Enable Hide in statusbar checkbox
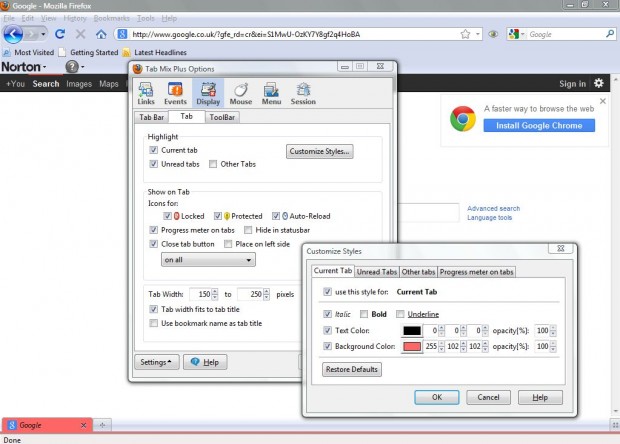Viewport: 620px width, 444px height. (x=248, y=230)
